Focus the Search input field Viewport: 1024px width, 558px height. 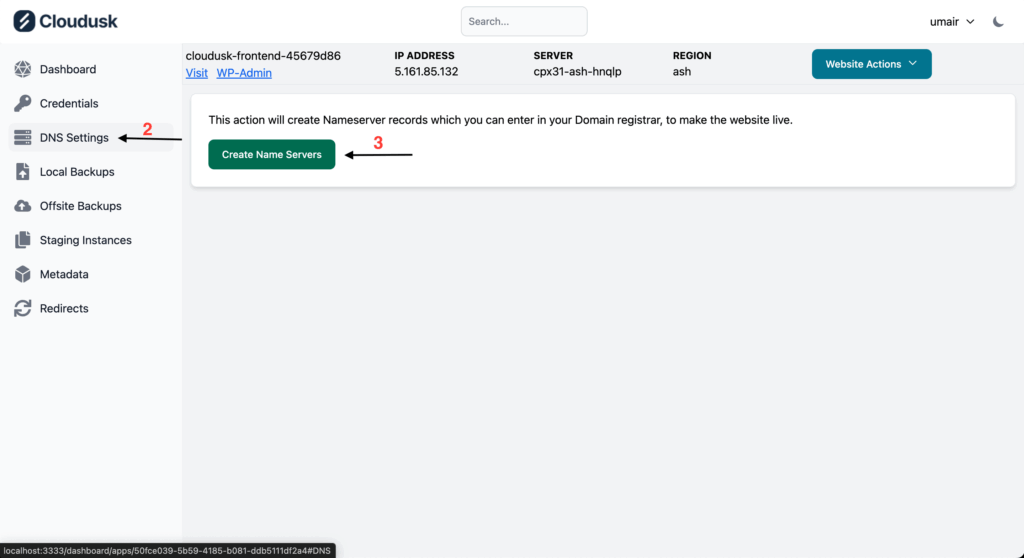tap(523, 21)
